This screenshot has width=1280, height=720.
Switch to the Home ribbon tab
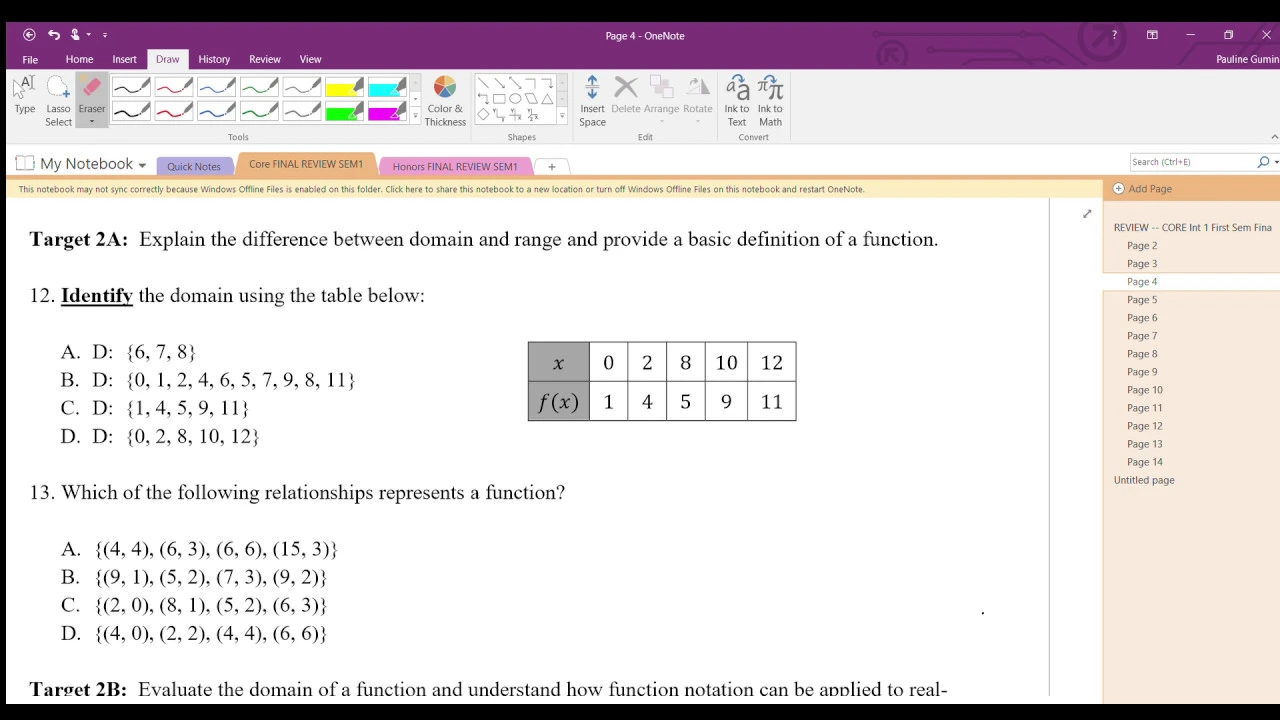click(x=79, y=59)
